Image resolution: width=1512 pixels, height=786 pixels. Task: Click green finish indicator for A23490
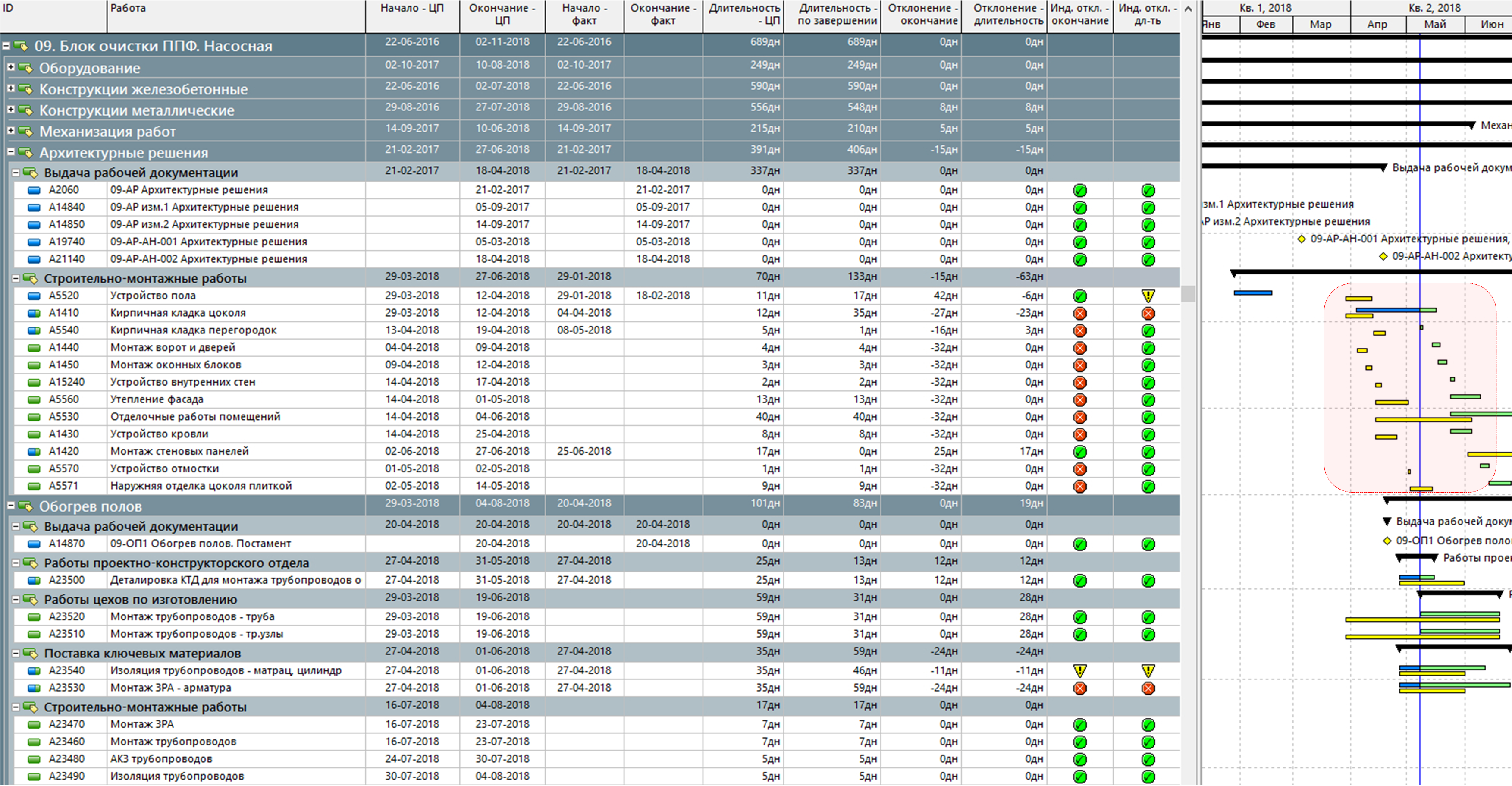1079,777
